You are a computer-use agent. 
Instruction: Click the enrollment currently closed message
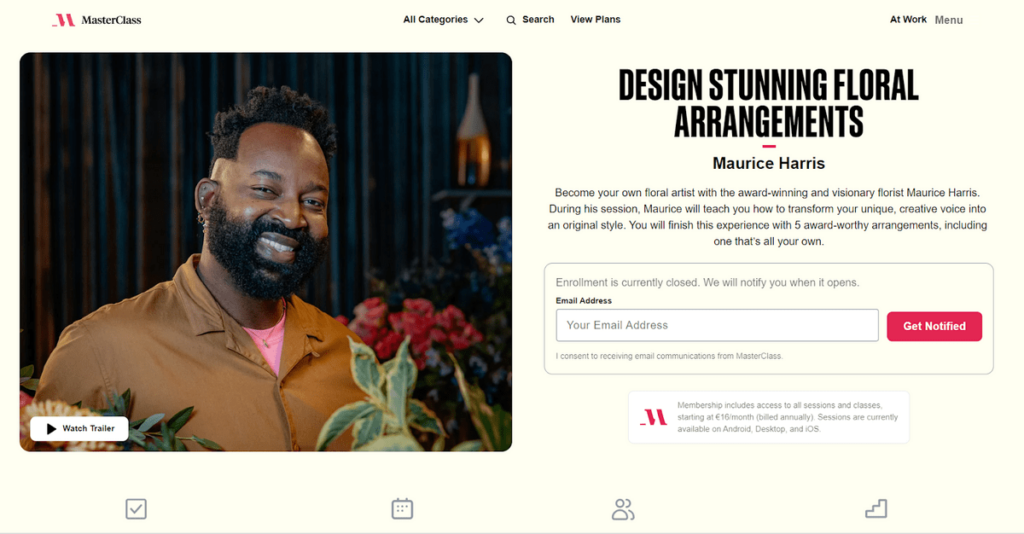click(707, 283)
